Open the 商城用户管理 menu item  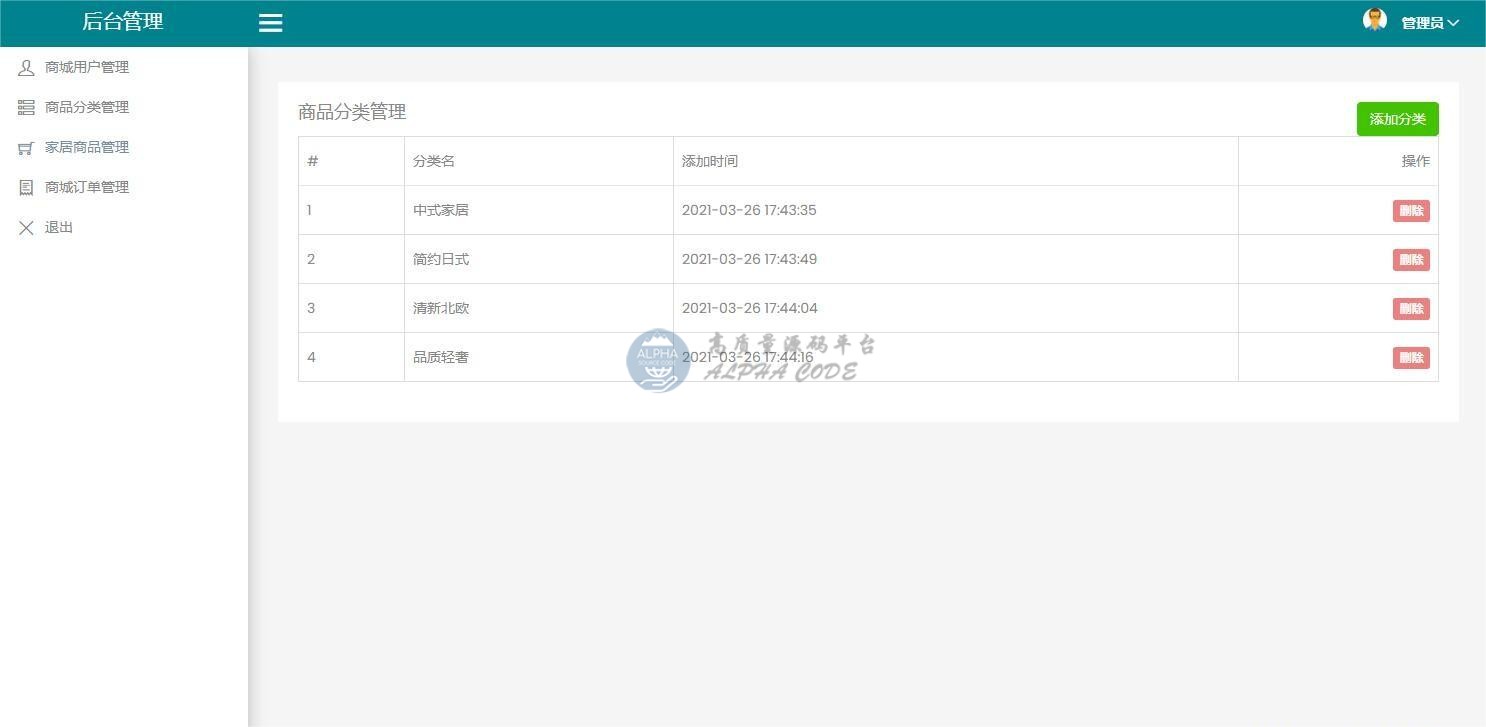click(x=87, y=67)
